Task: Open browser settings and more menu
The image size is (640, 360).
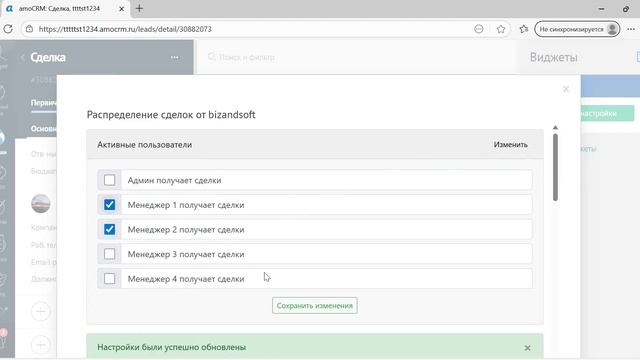Action: 631,29
